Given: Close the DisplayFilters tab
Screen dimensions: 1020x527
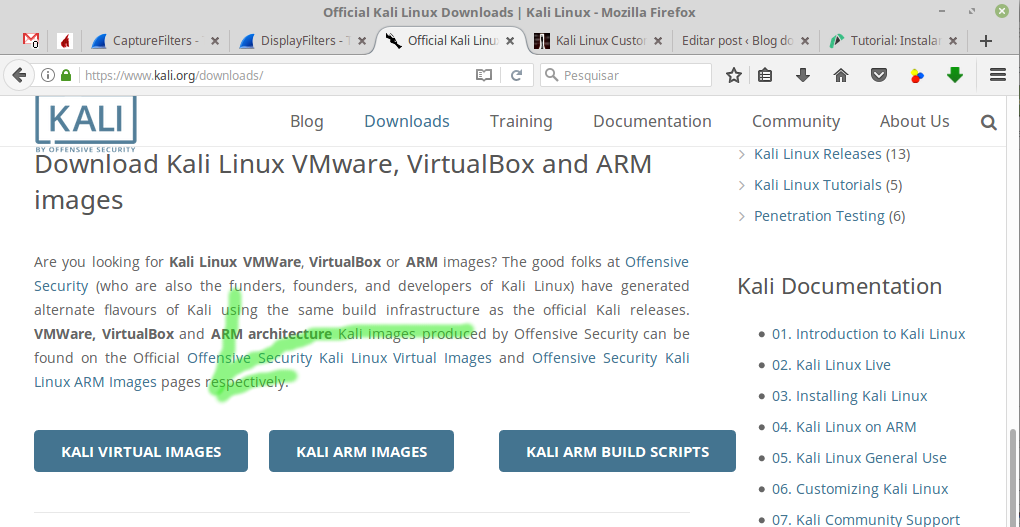Looking at the screenshot, I should click(362, 41).
